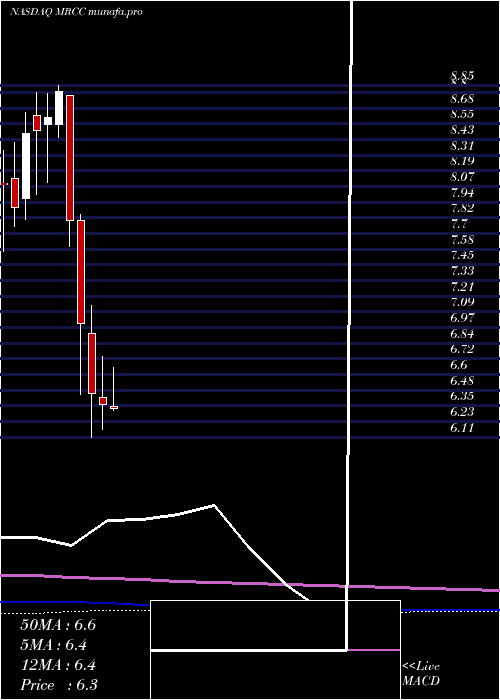Select the 8.55 price axis label
This screenshot has width=500, height=700.
point(462,114)
